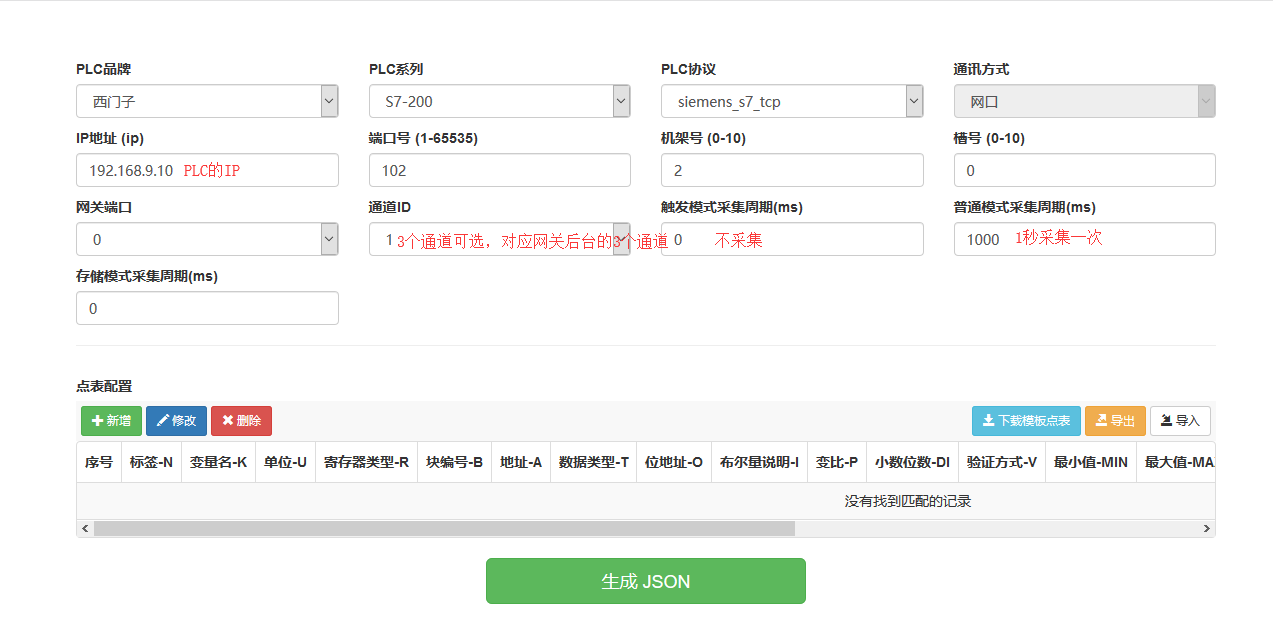Open the PLC系列 series dropdown
Viewport: 1273px width, 628px height.
point(499,101)
